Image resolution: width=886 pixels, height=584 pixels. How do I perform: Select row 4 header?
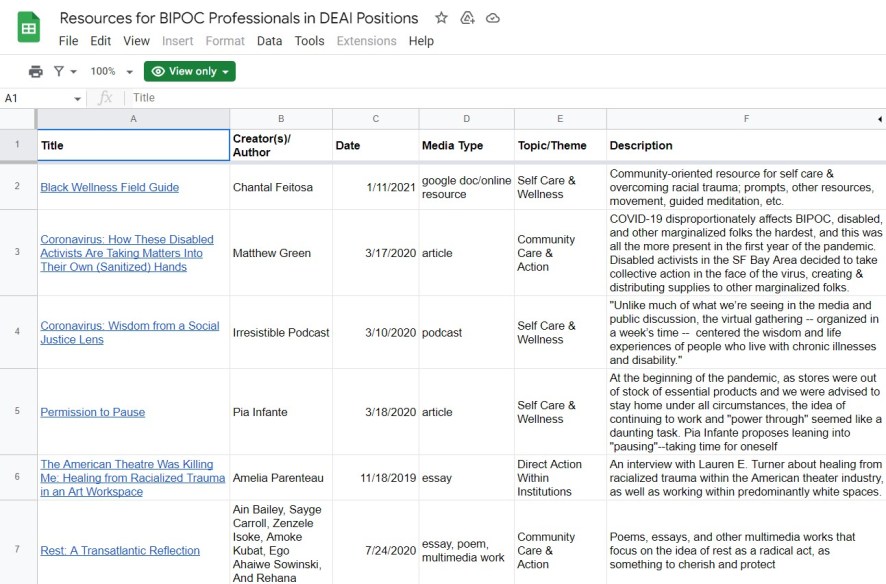[18, 332]
